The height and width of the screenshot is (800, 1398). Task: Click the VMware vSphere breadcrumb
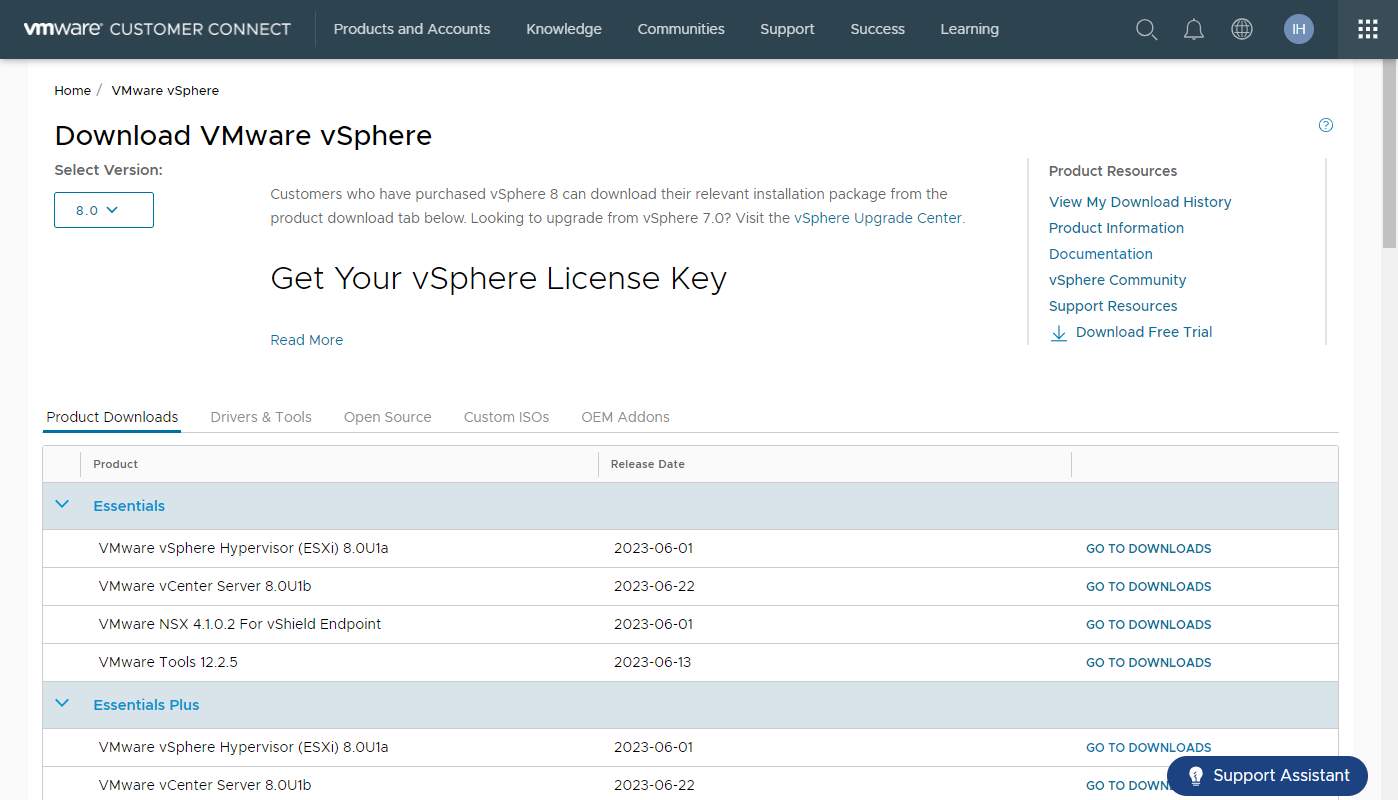(x=165, y=90)
